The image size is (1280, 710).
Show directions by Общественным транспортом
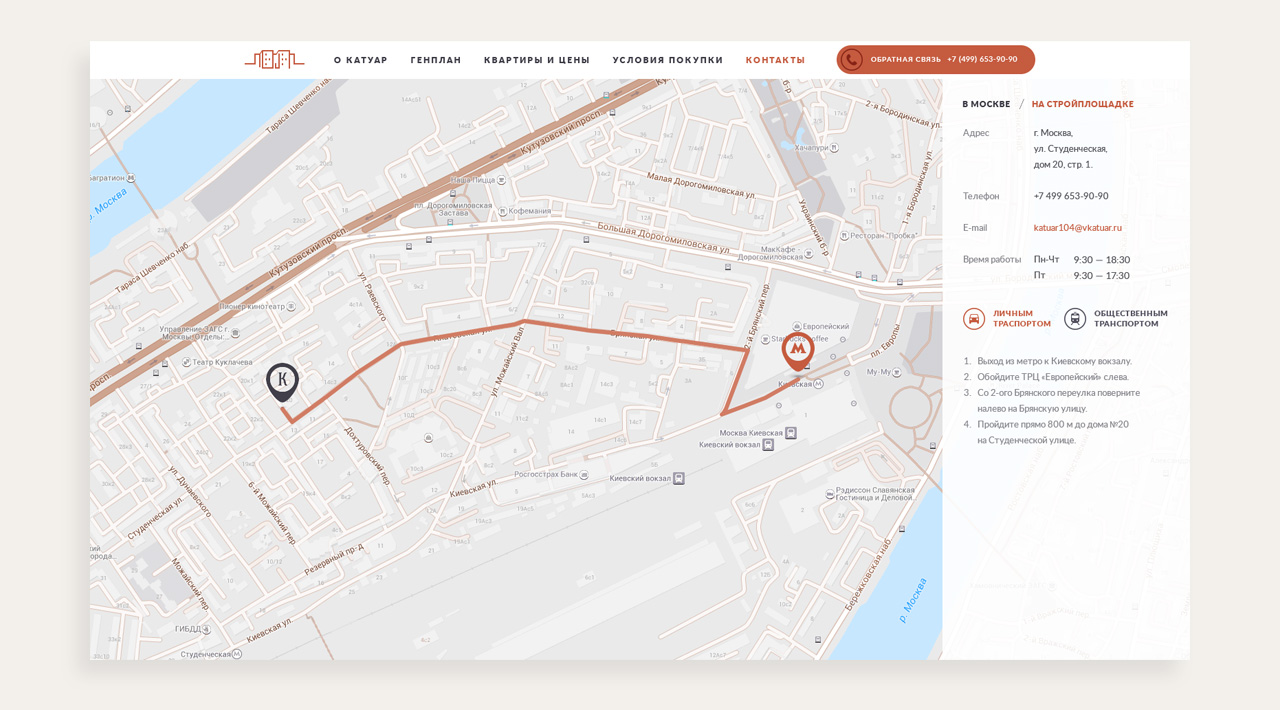tap(1130, 319)
